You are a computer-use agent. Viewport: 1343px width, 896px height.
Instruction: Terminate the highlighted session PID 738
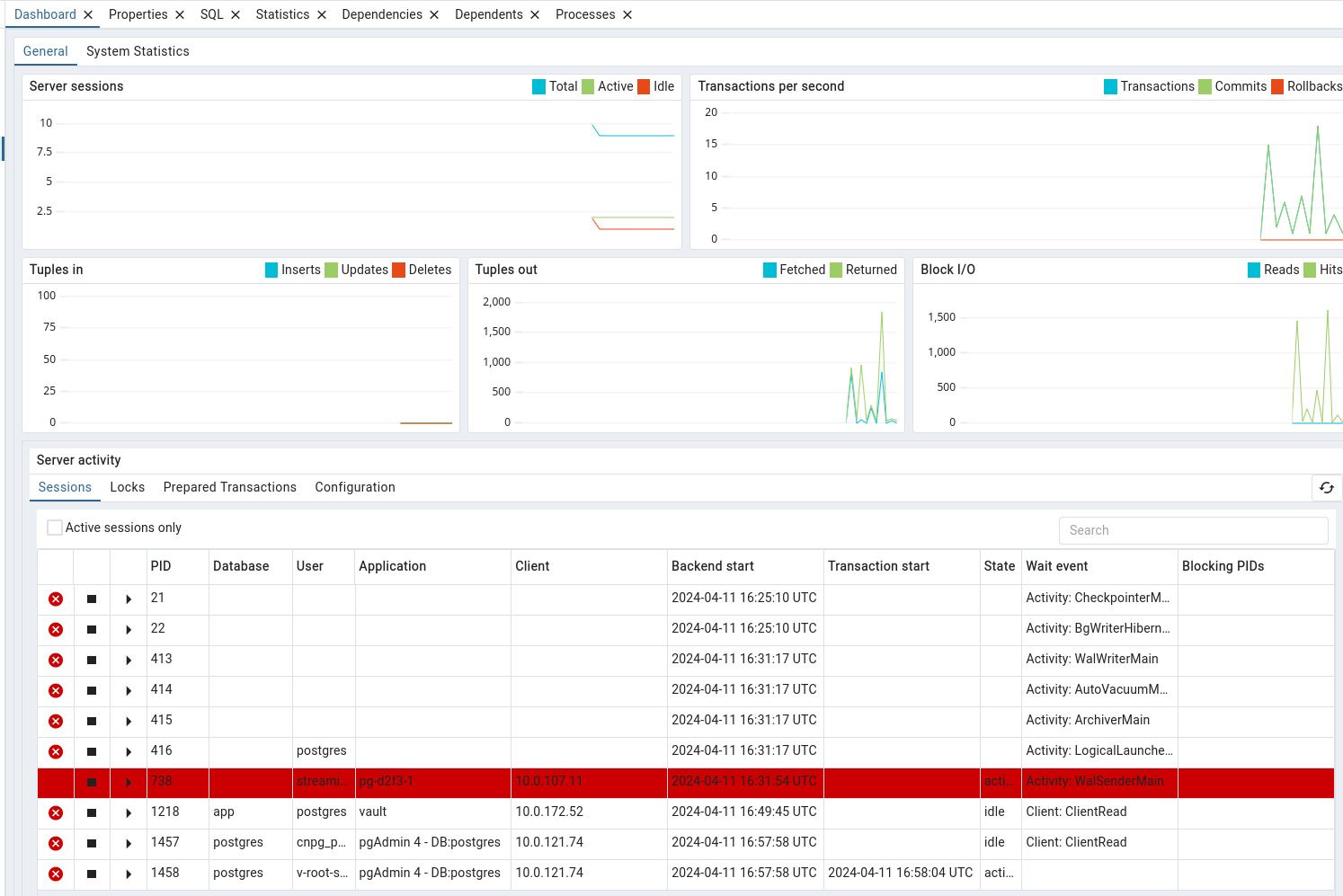[x=92, y=782]
